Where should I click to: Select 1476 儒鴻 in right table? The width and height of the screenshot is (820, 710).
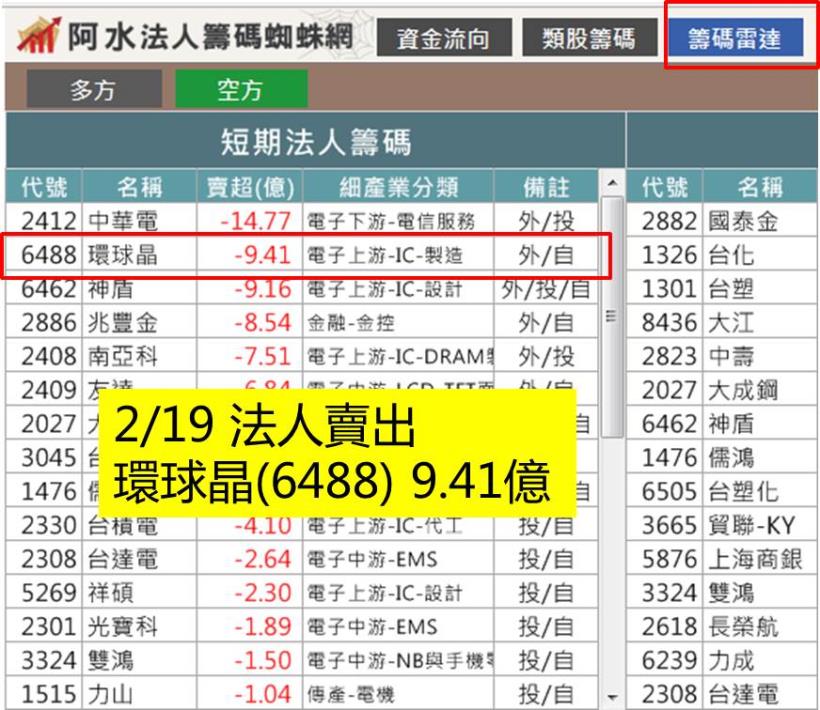tap(722, 457)
